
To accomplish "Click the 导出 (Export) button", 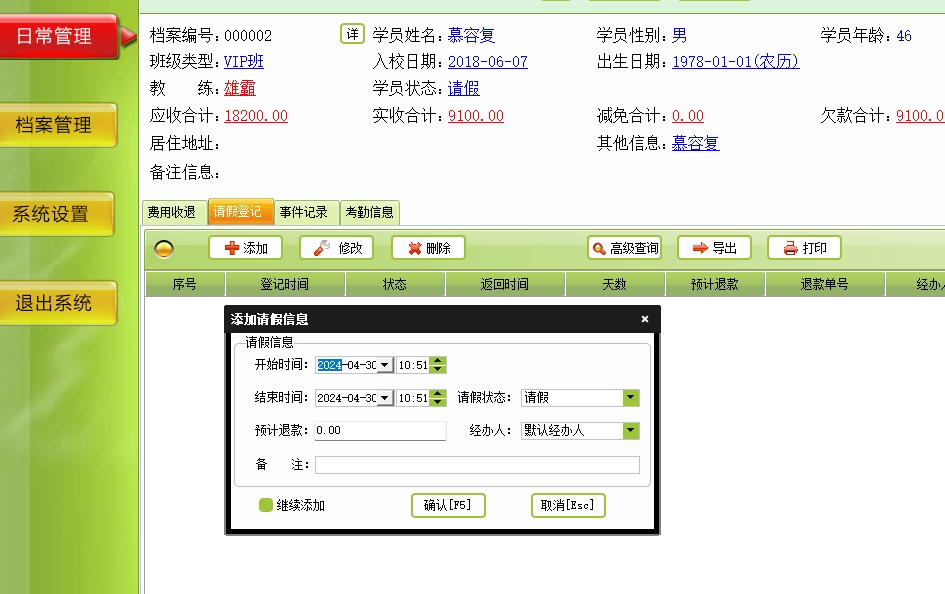I will click(714, 248).
